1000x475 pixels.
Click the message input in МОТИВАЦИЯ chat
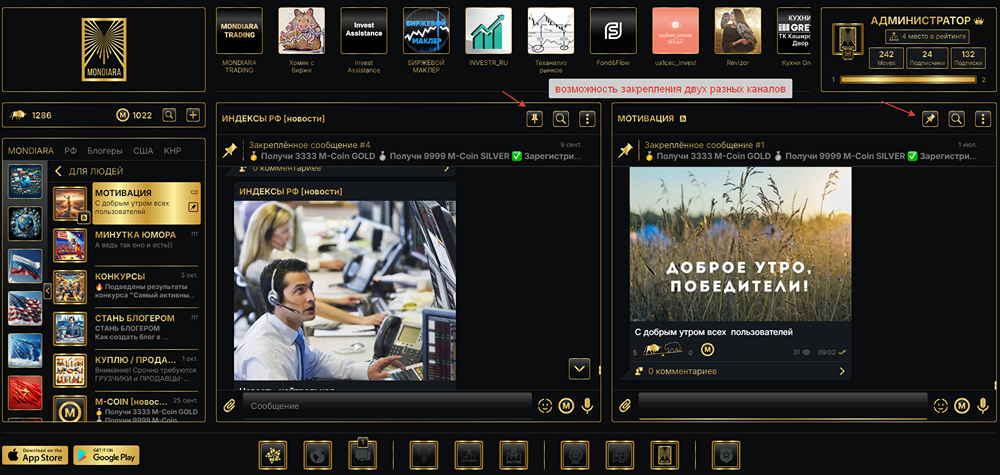point(783,406)
